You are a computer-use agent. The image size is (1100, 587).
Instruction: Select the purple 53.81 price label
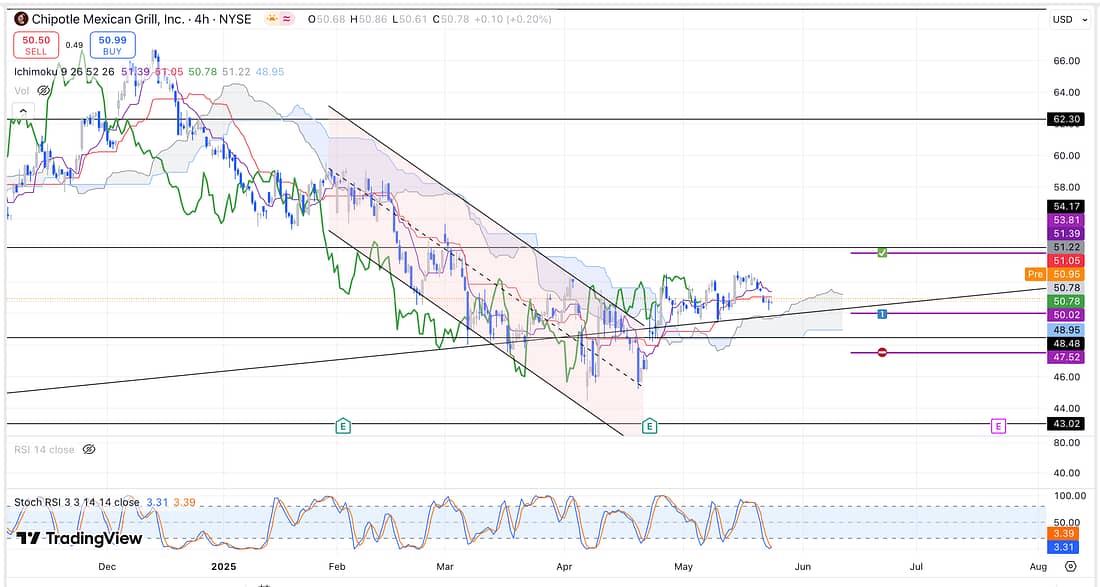tap(1066, 220)
